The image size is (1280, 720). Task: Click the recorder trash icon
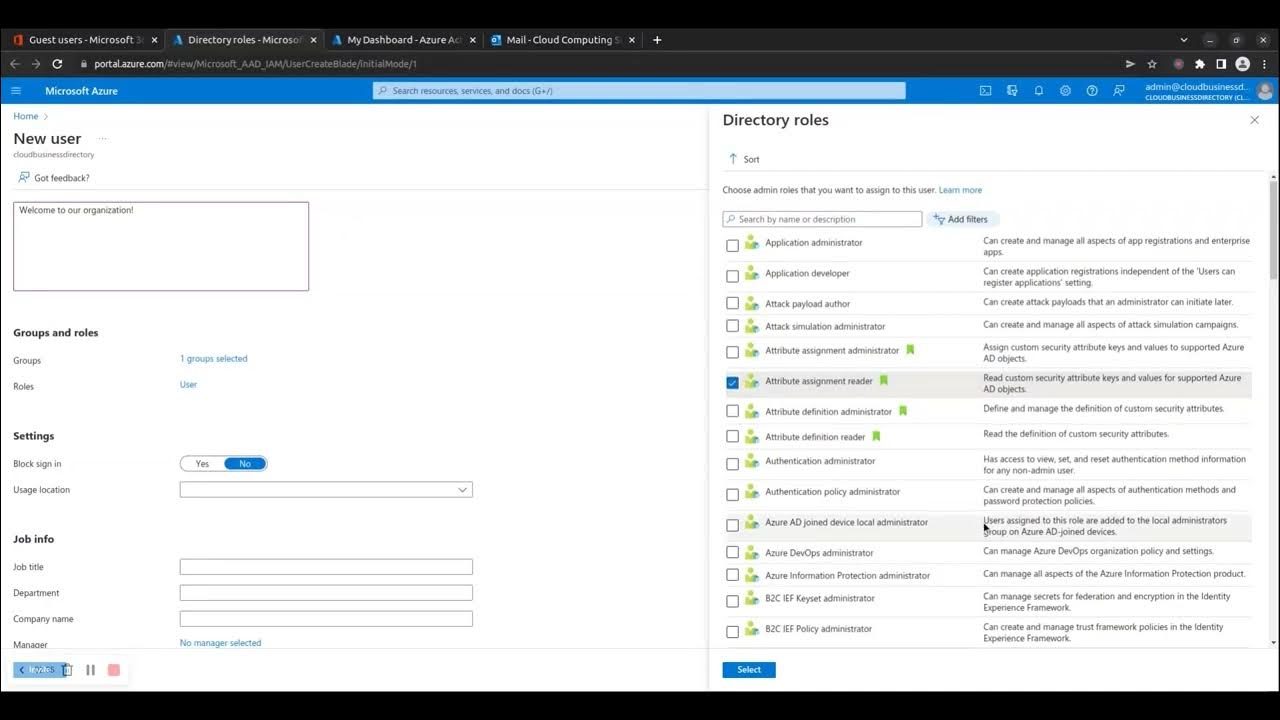click(67, 670)
